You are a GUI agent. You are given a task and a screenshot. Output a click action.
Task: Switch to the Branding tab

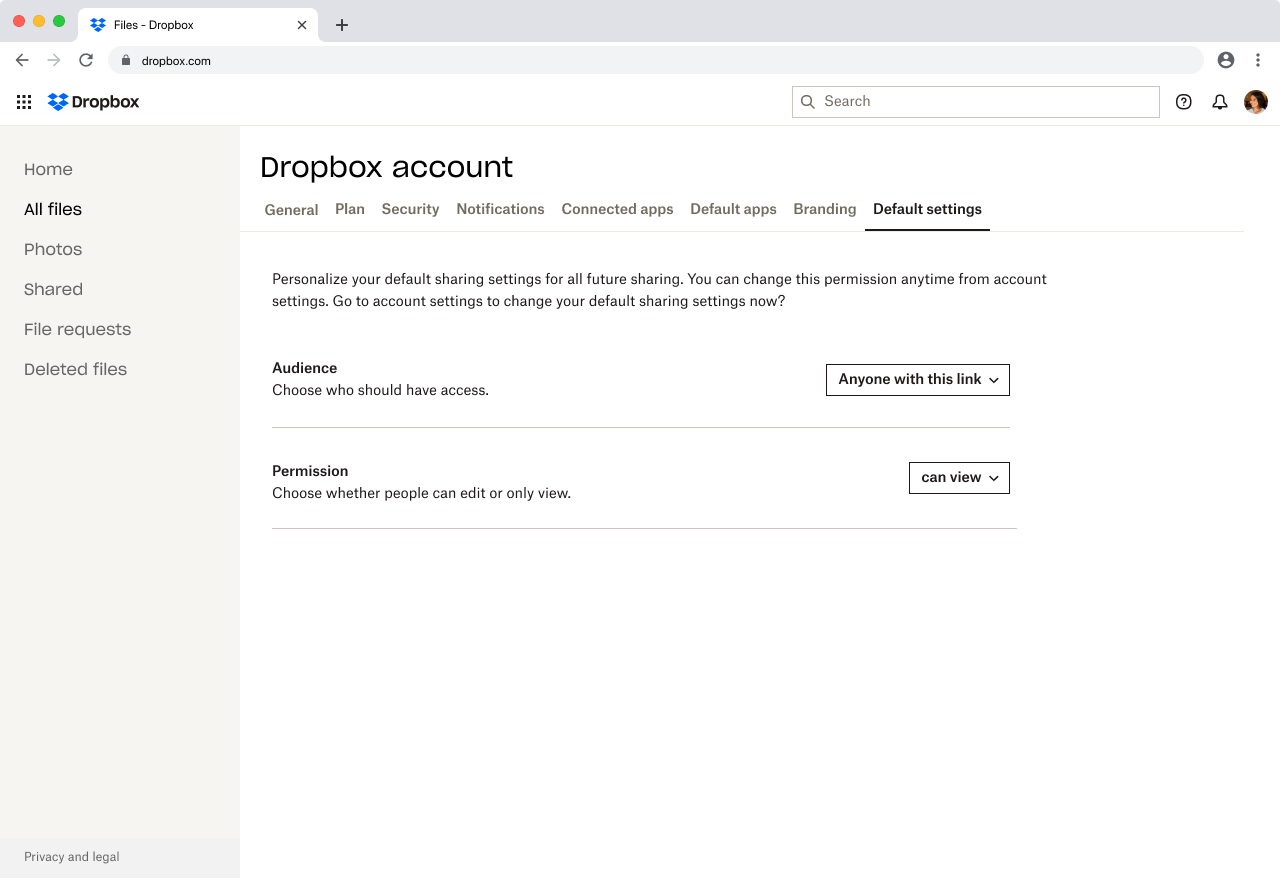click(x=824, y=209)
